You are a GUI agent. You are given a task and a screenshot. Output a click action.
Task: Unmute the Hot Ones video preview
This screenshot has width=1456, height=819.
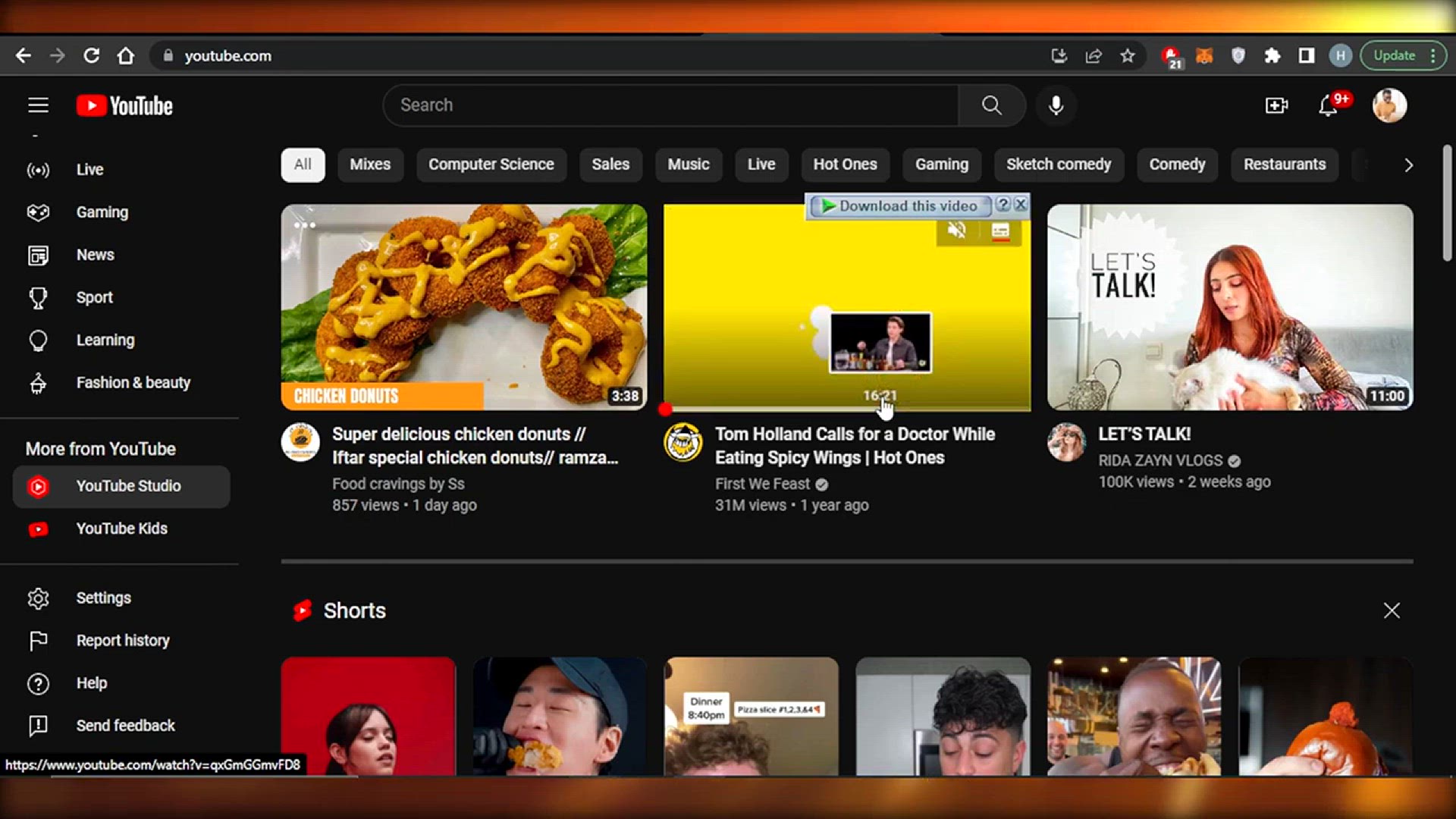957,230
